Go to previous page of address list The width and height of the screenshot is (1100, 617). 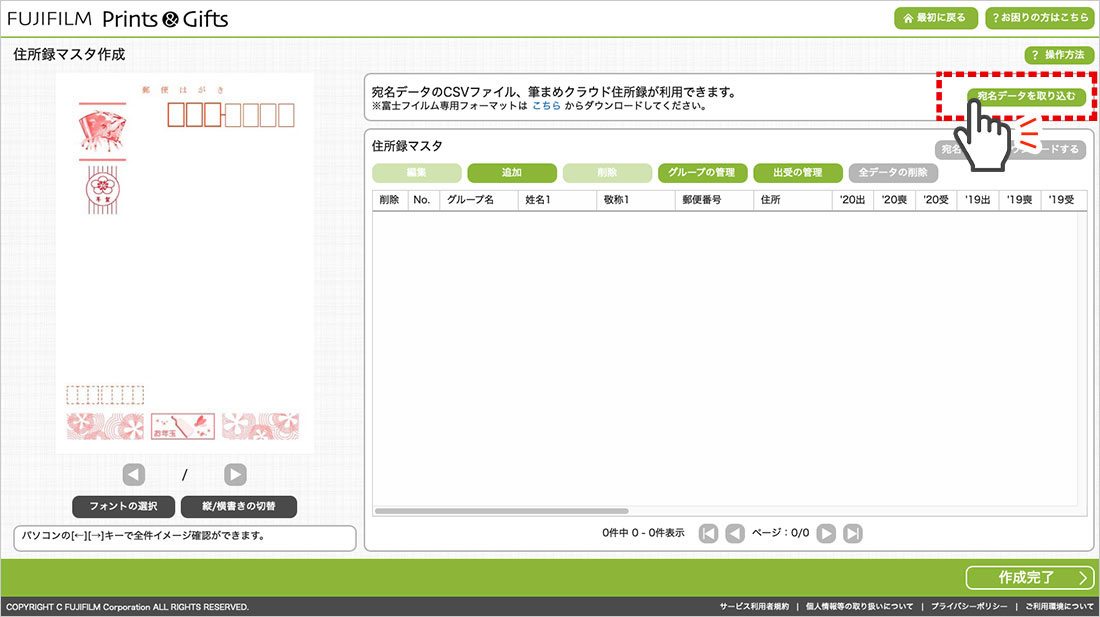click(735, 533)
